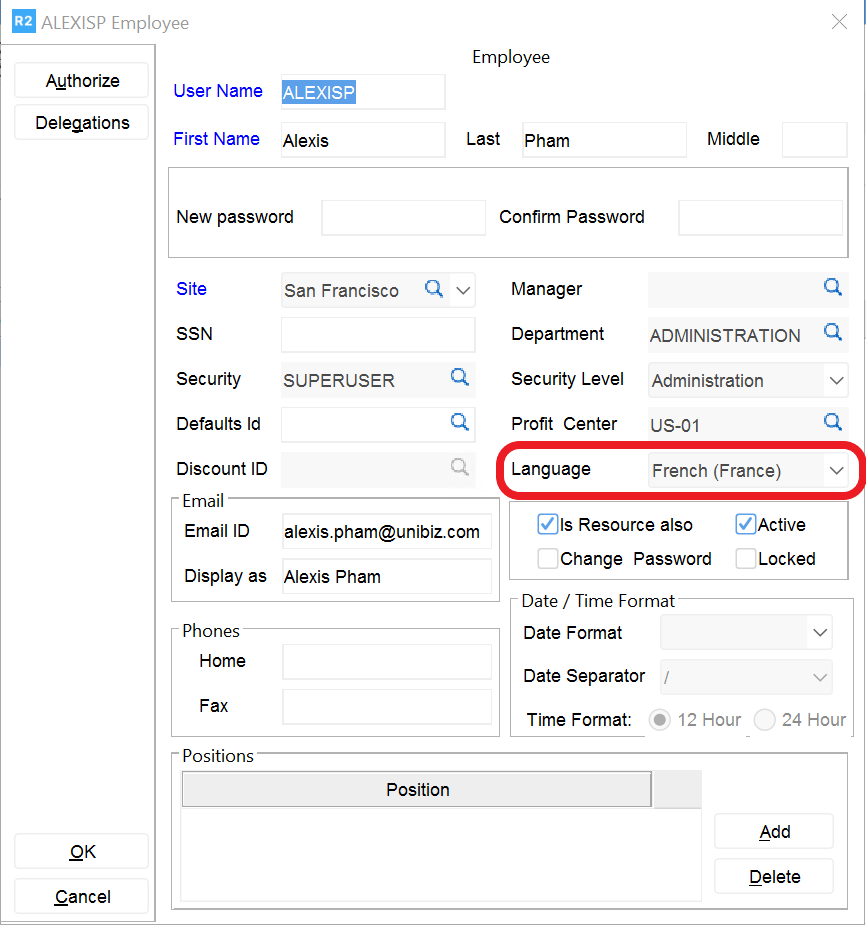866x927 pixels.
Task: Open the Security field search icon
Action: (x=459, y=377)
